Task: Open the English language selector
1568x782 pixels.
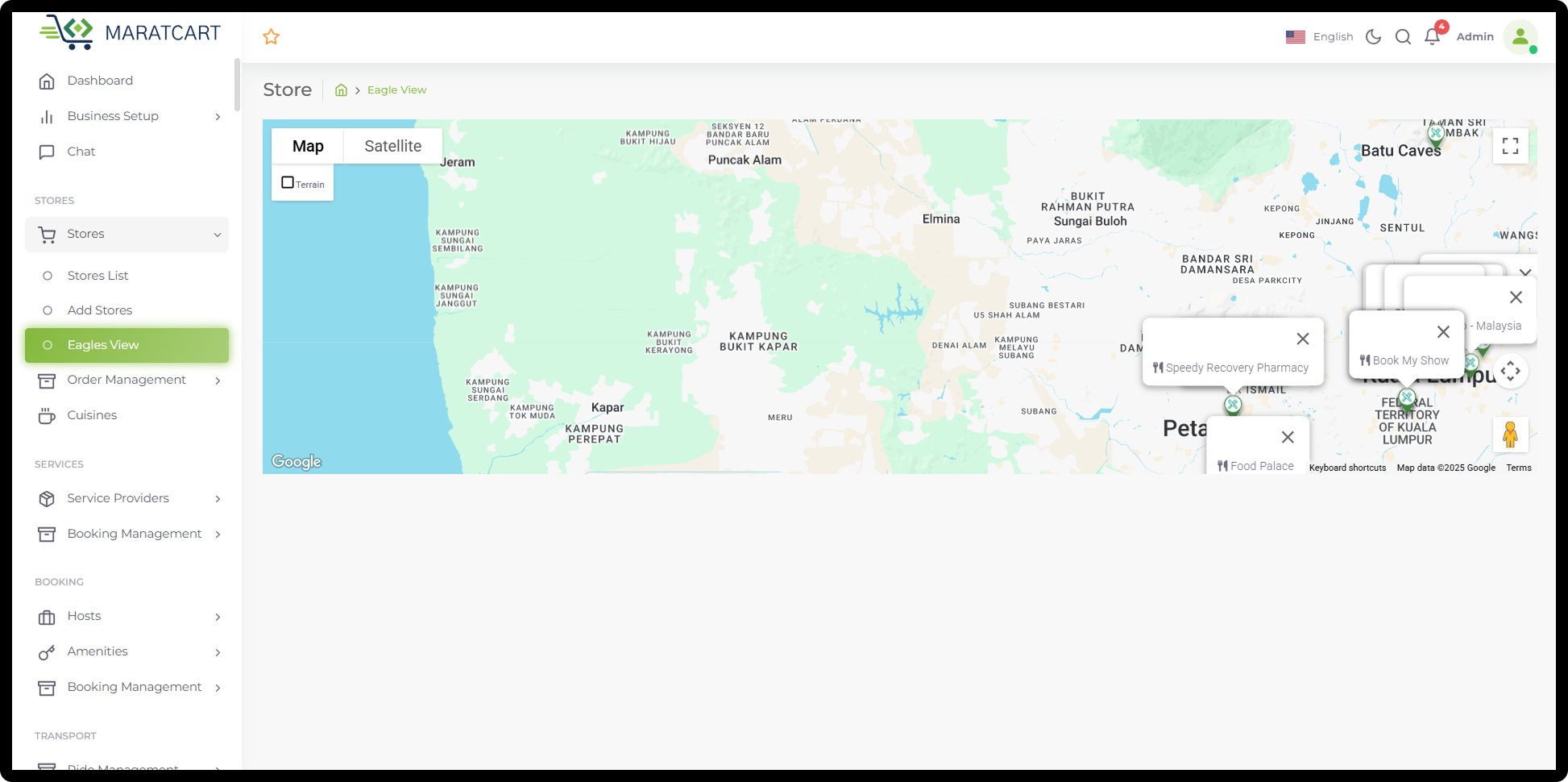Action: pos(1319,36)
